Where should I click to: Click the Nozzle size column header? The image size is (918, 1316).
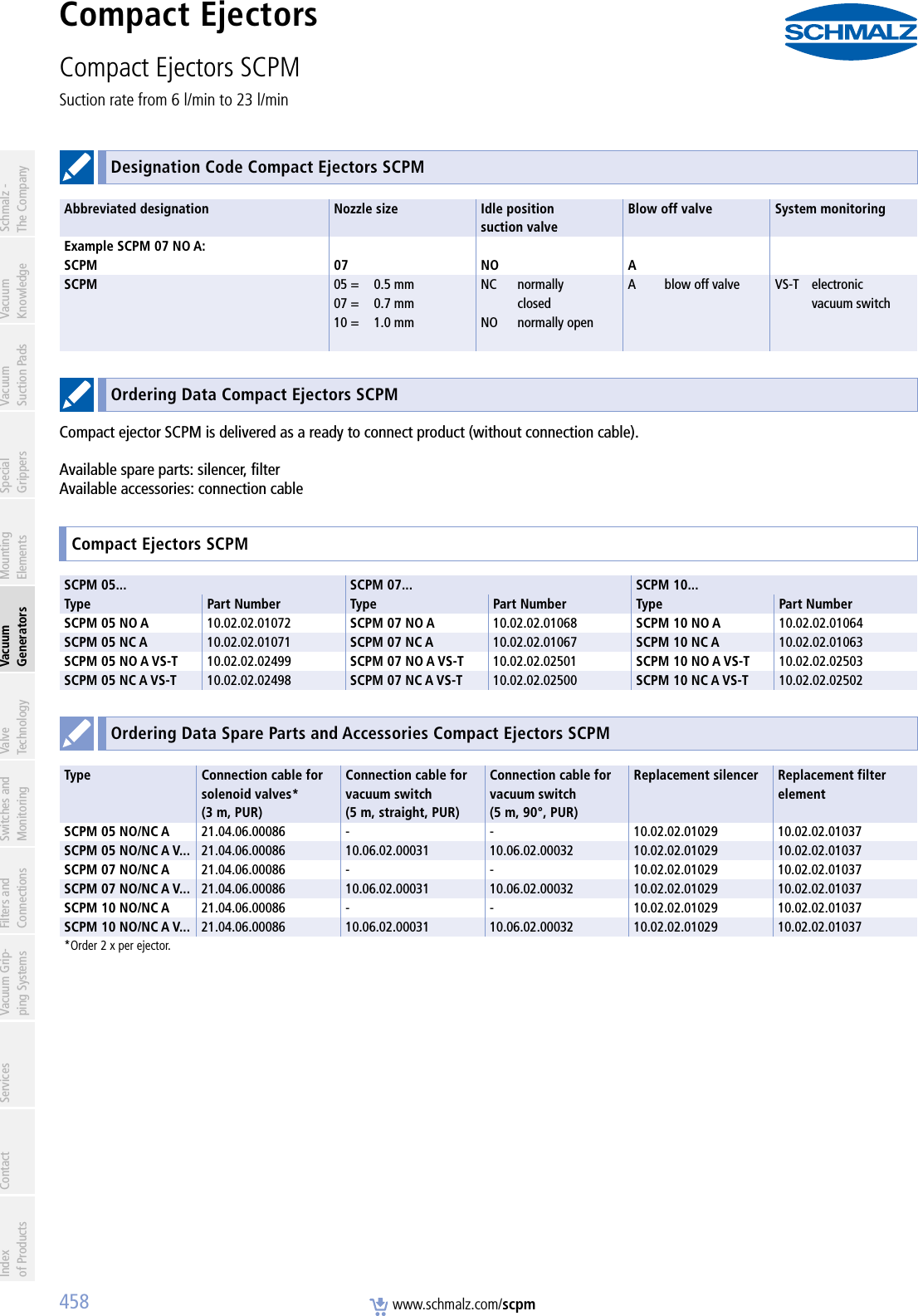tap(365, 209)
